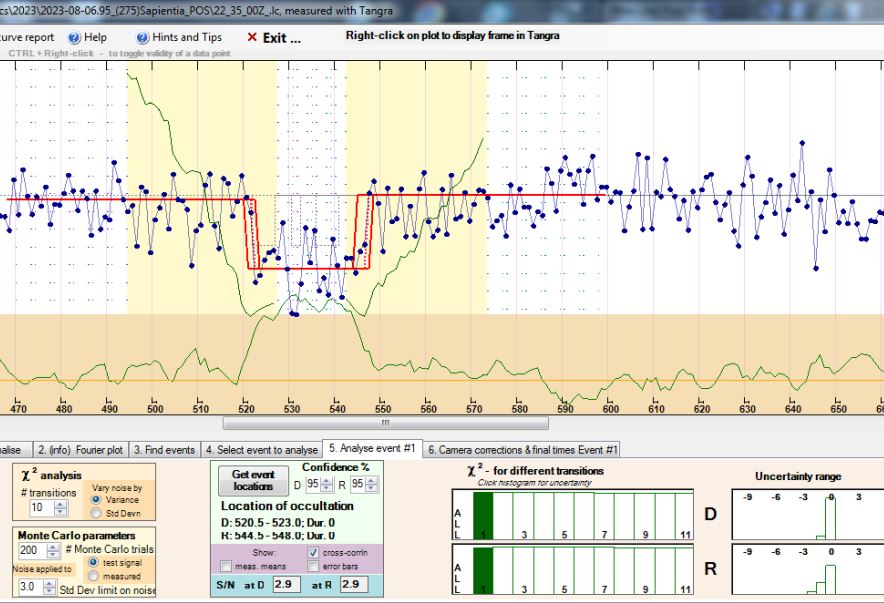
Task: Open the 4. Select event to analyse tab
Action: click(x=260, y=450)
